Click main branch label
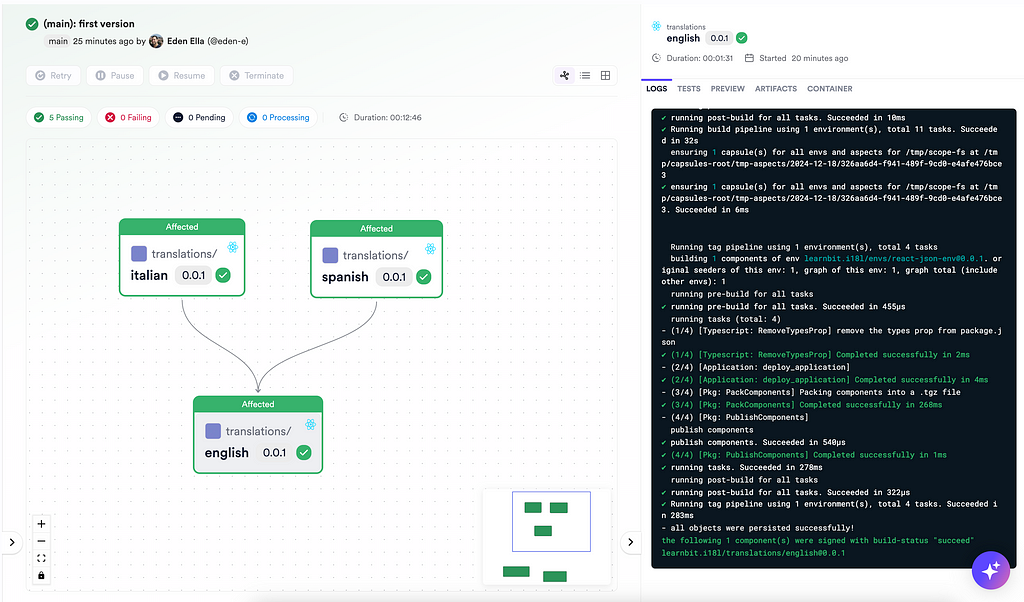Image resolution: width=1024 pixels, height=602 pixels. [58, 41]
